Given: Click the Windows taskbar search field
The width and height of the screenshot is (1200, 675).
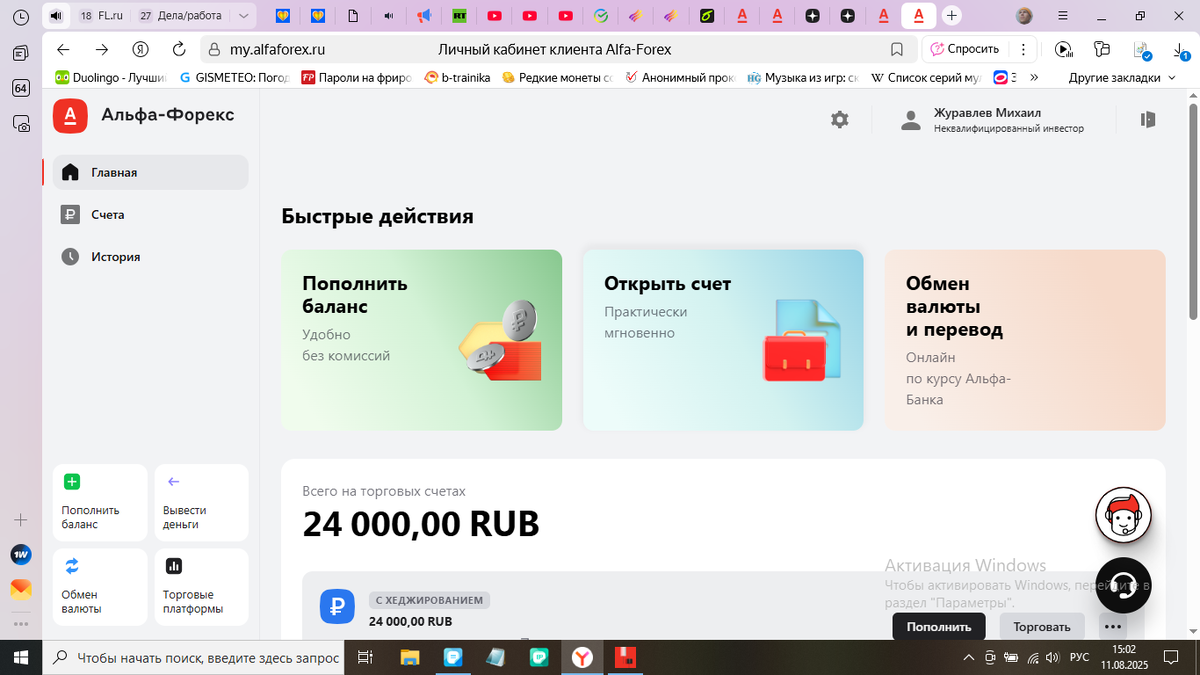Looking at the screenshot, I should [193, 657].
